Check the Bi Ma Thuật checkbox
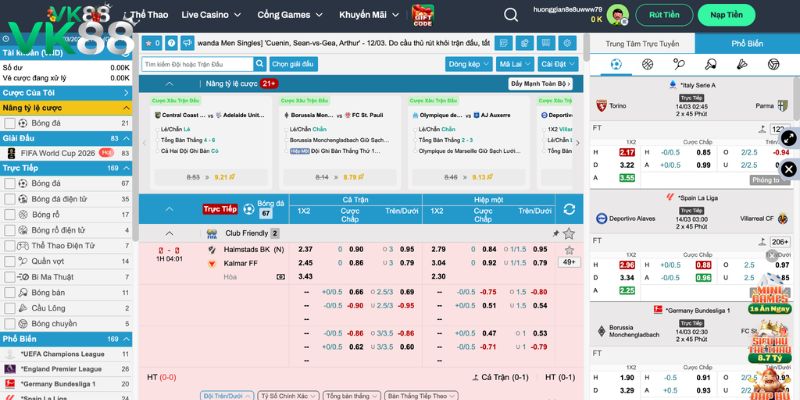 coord(10,277)
